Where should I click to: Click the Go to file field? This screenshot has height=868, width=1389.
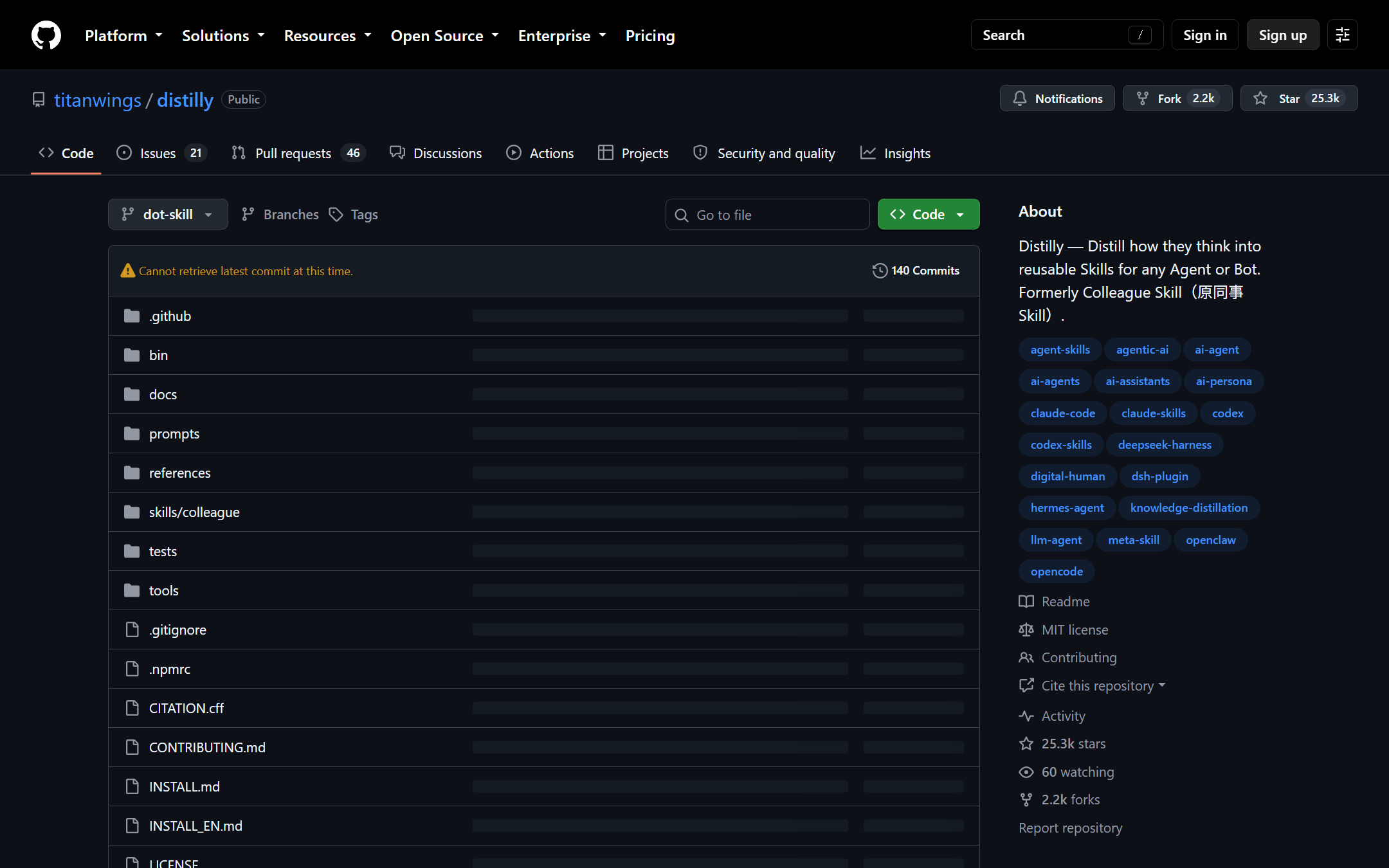point(768,214)
